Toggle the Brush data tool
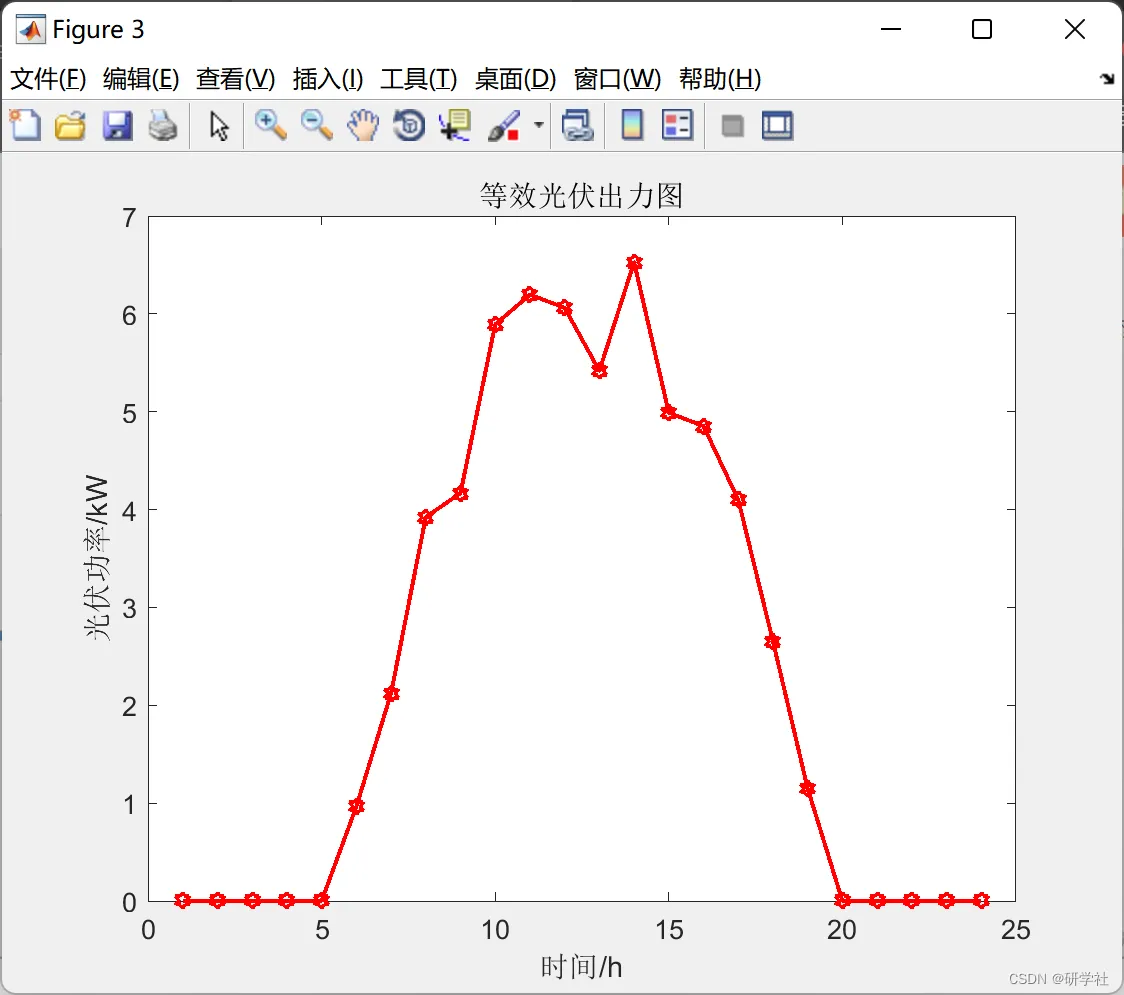 point(505,125)
